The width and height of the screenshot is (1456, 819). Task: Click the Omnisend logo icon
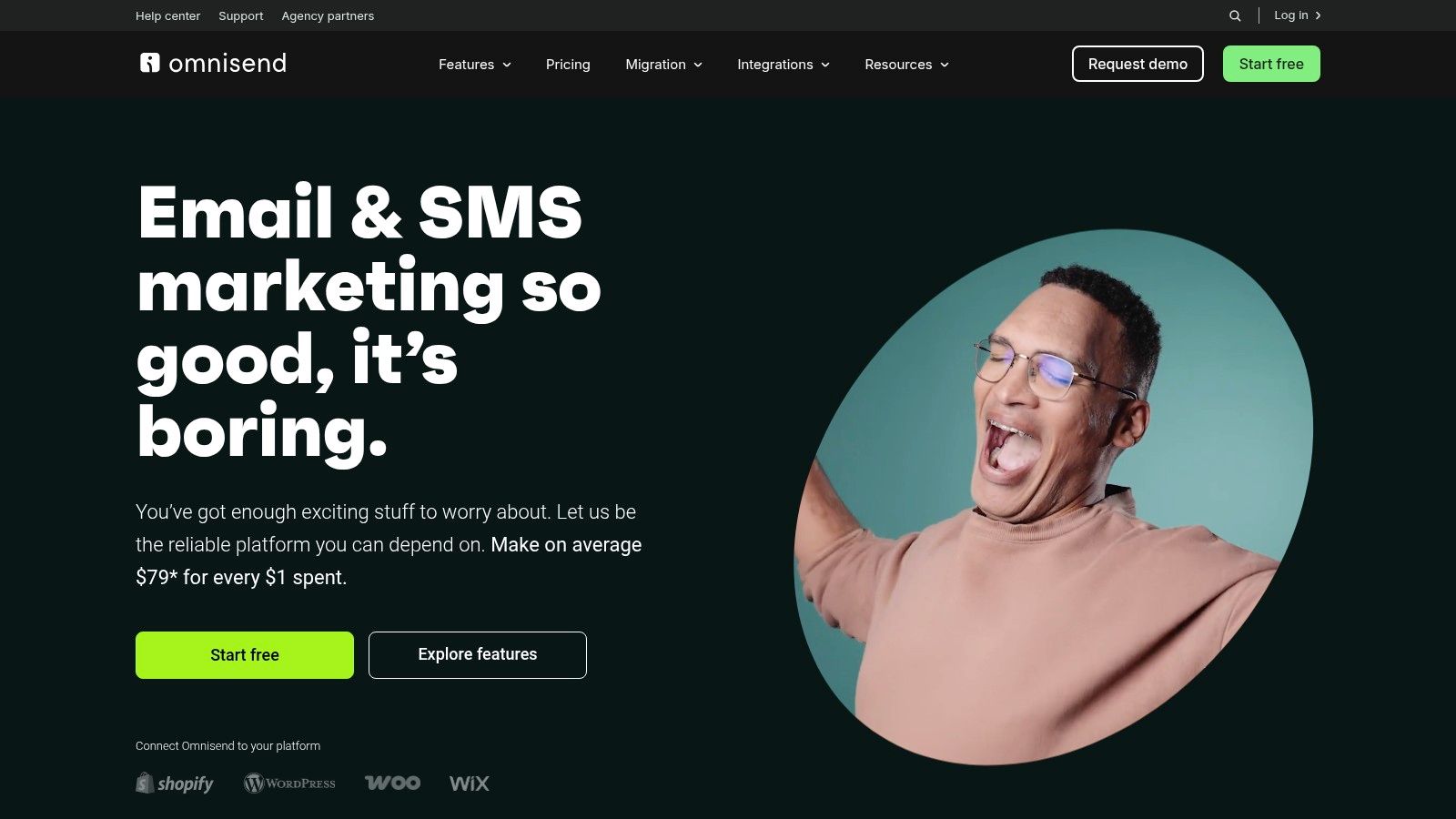149,63
